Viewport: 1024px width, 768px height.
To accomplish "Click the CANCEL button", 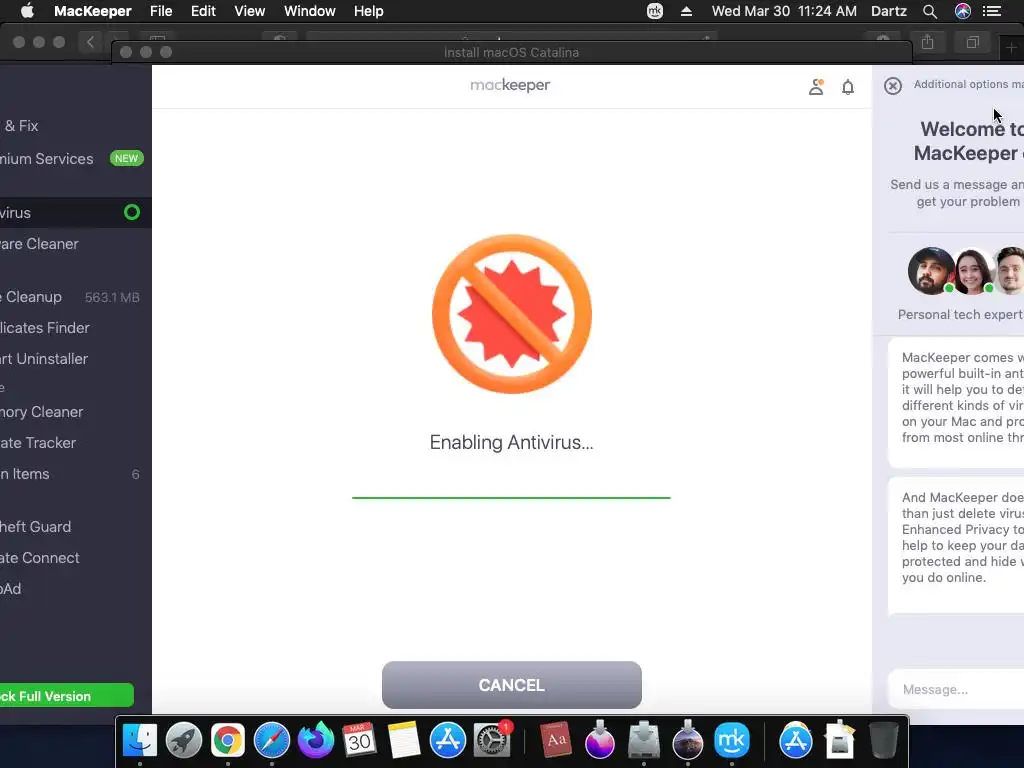I will [511, 685].
